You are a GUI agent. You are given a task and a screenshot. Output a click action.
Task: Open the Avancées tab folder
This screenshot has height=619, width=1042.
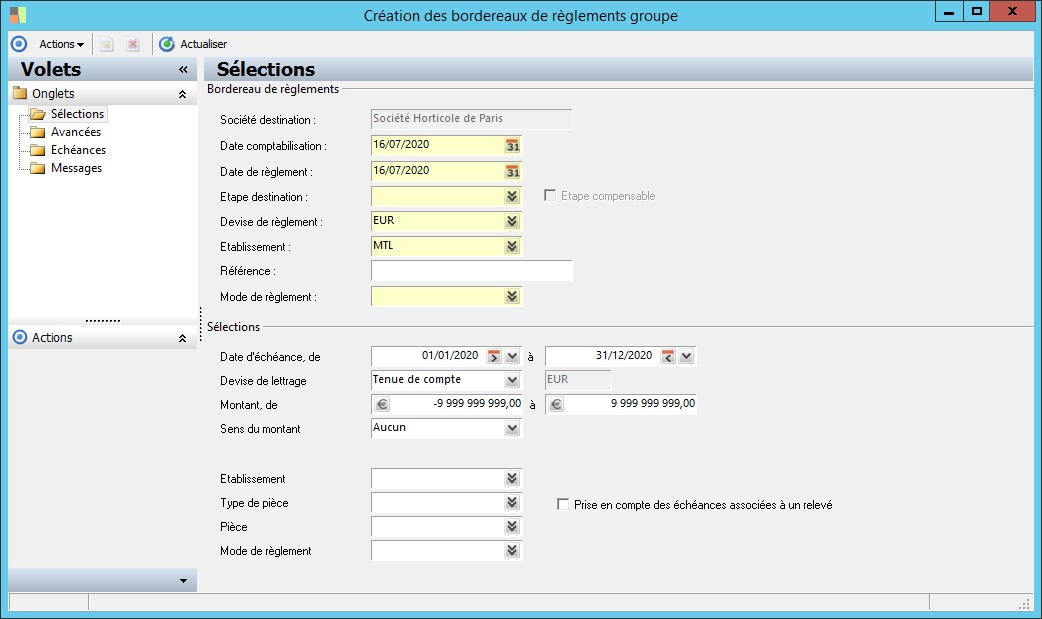coord(76,132)
